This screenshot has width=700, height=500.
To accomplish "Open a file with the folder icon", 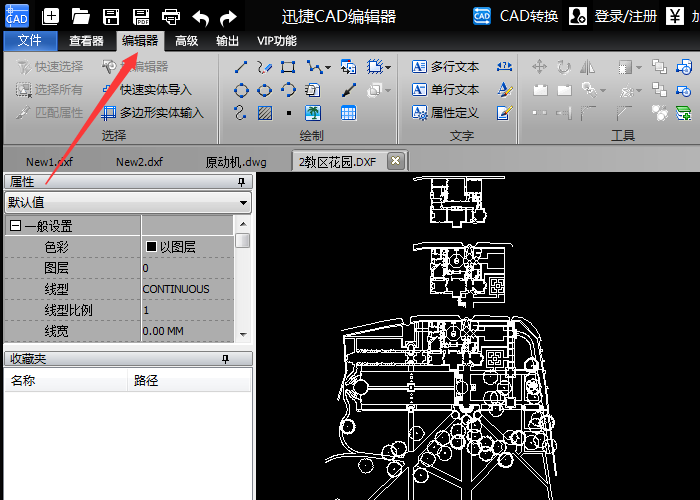I will pyautogui.click(x=81, y=17).
